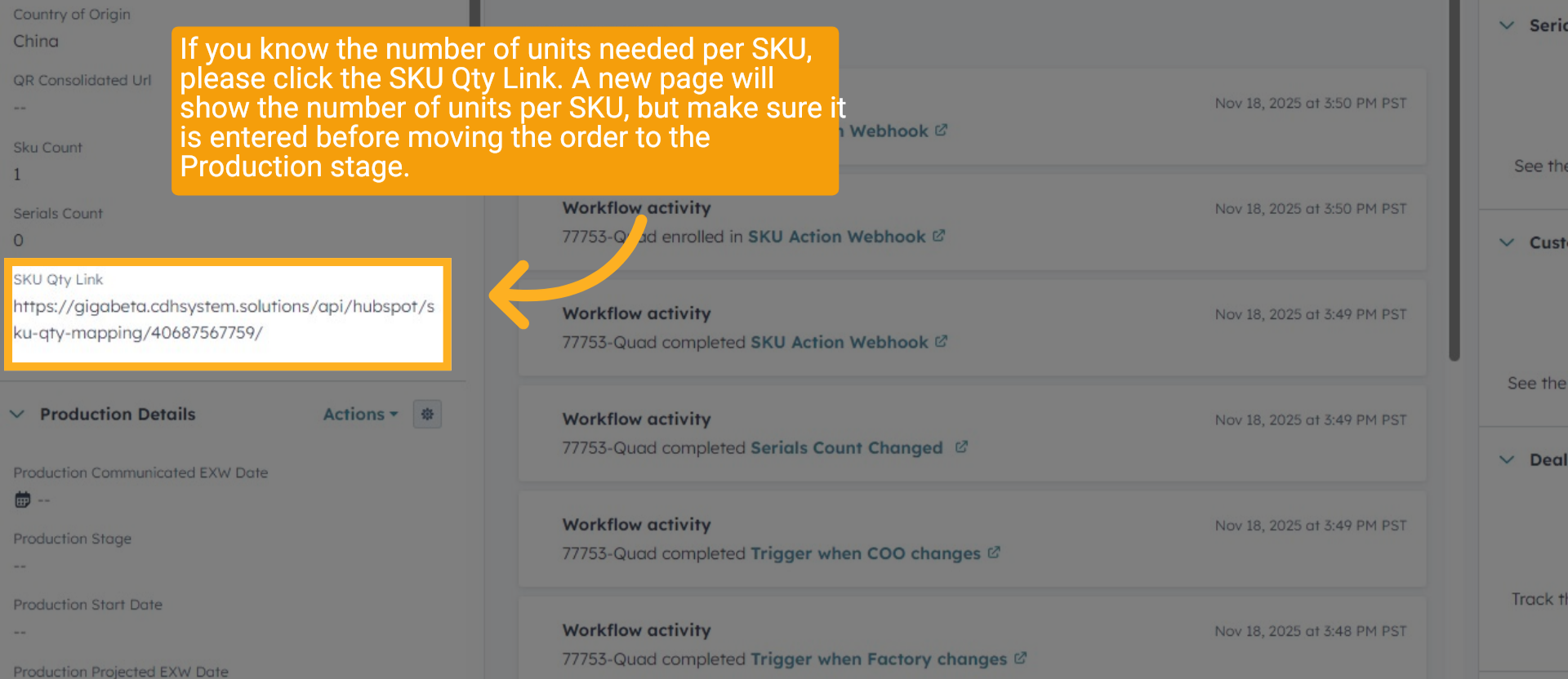Open the Actions dropdown in Production Details
The height and width of the screenshot is (679, 1568).
point(361,415)
